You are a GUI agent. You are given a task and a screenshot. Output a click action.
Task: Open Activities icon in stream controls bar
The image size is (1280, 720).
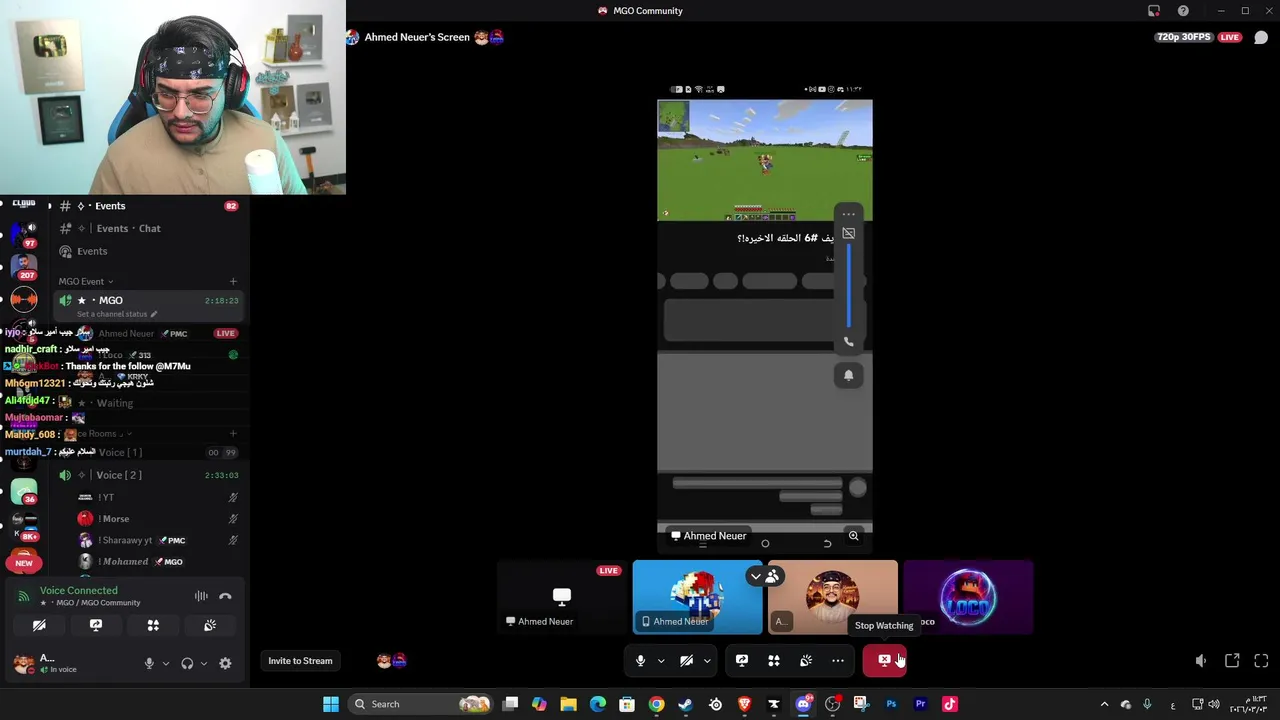coord(774,661)
